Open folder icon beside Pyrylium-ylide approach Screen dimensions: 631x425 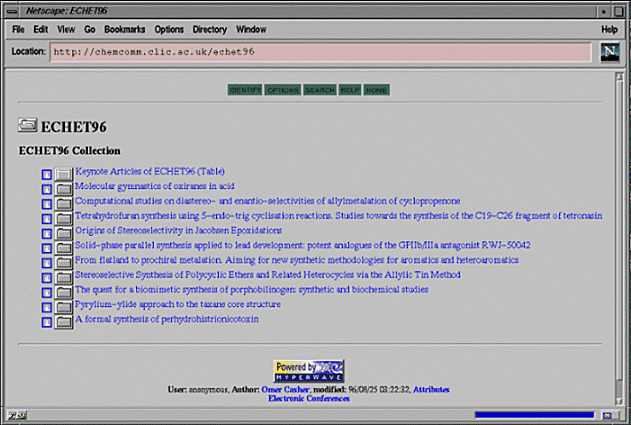click(x=64, y=307)
